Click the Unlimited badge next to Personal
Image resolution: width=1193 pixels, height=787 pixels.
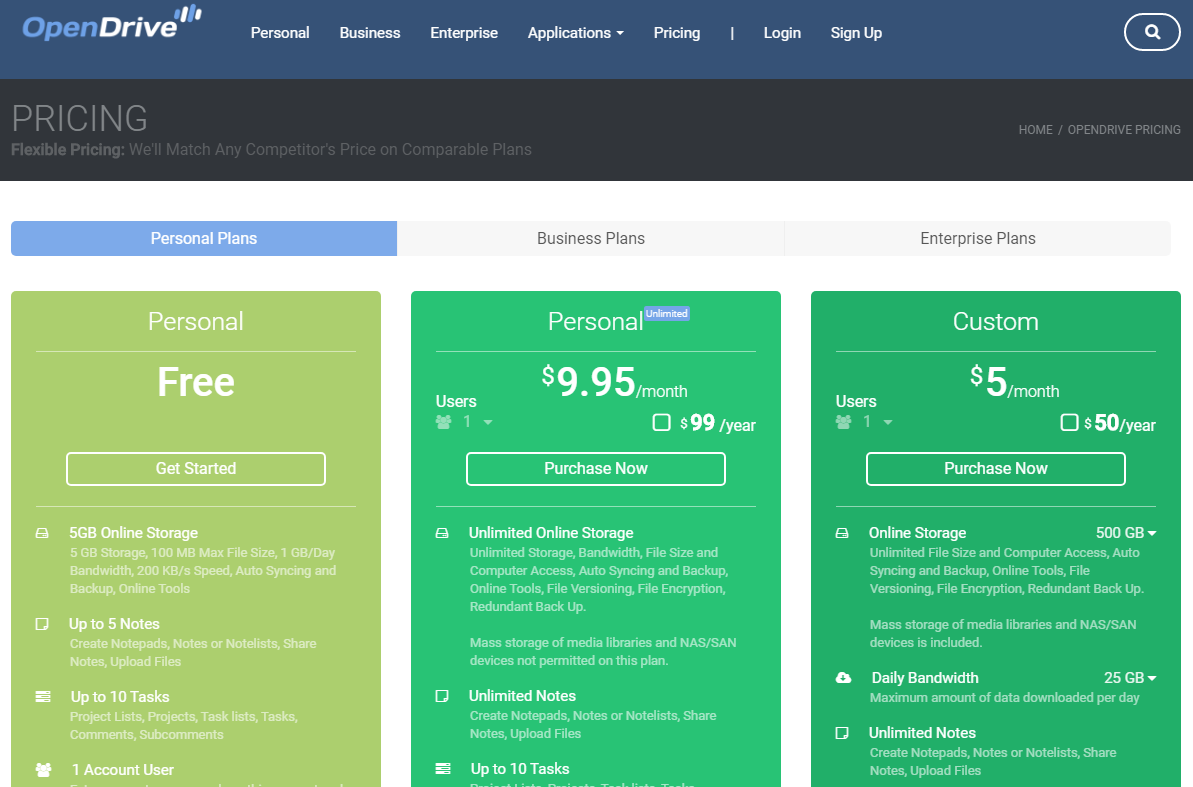pos(666,314)
